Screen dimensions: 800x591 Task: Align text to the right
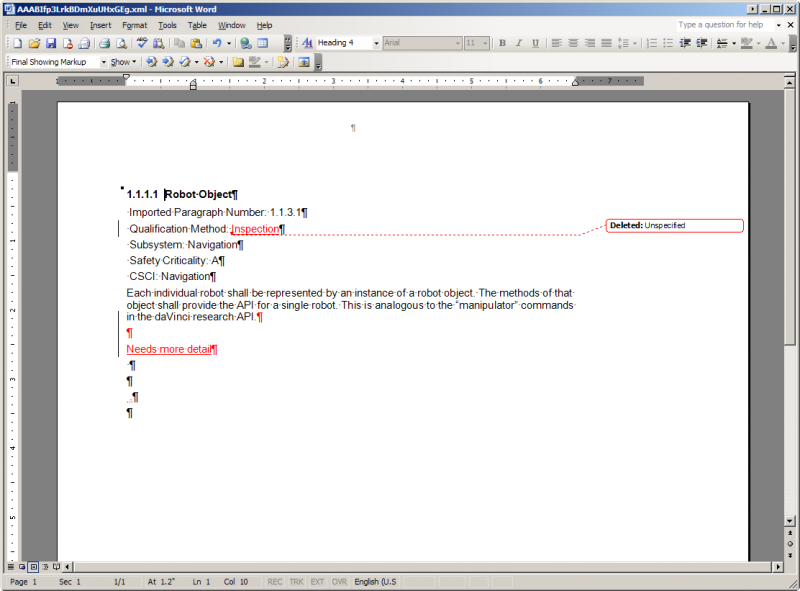tap(590, 43)
